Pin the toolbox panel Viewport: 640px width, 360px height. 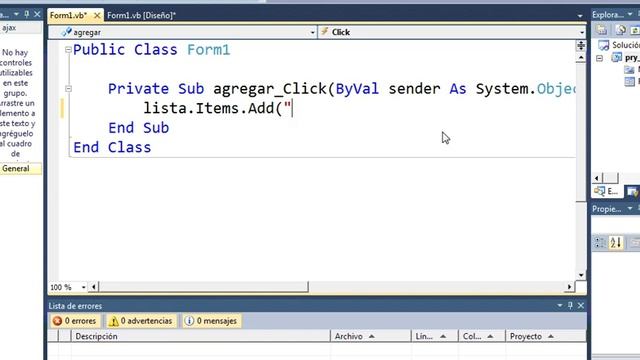click(x=27, y=14)
